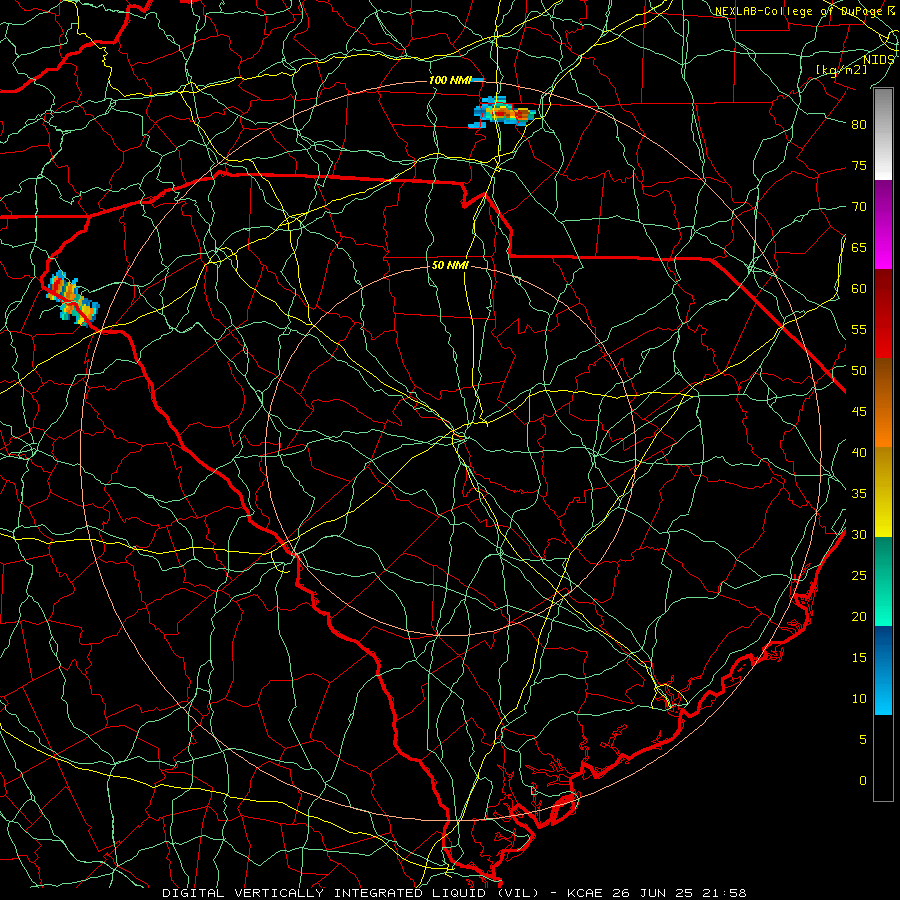Click the 75 value on the scale
900x900 pixels.
pyautogui.click(x=859, y=165)
